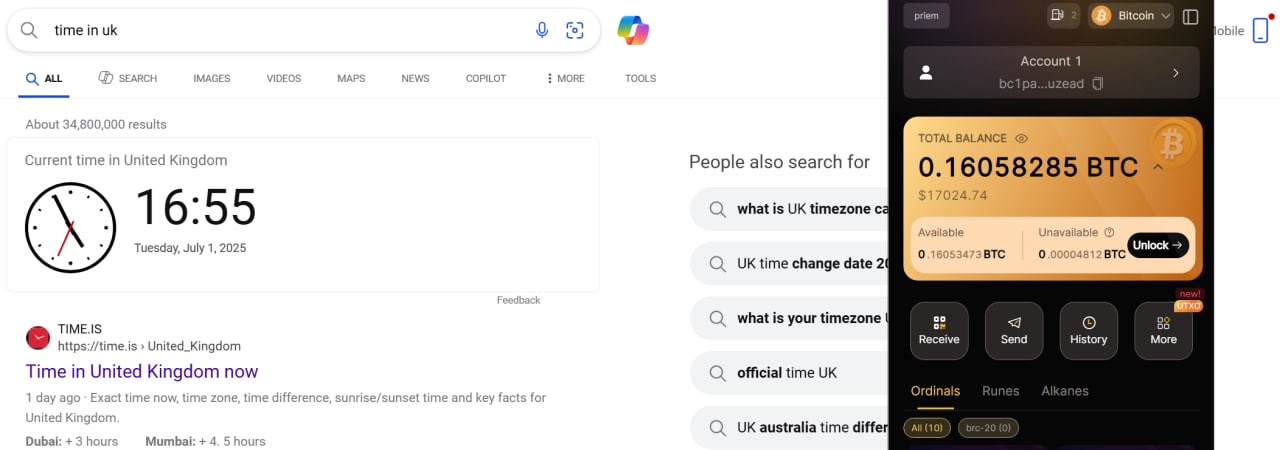Click the Unlock button
Screen dimensions: 1280x450
1157,245
